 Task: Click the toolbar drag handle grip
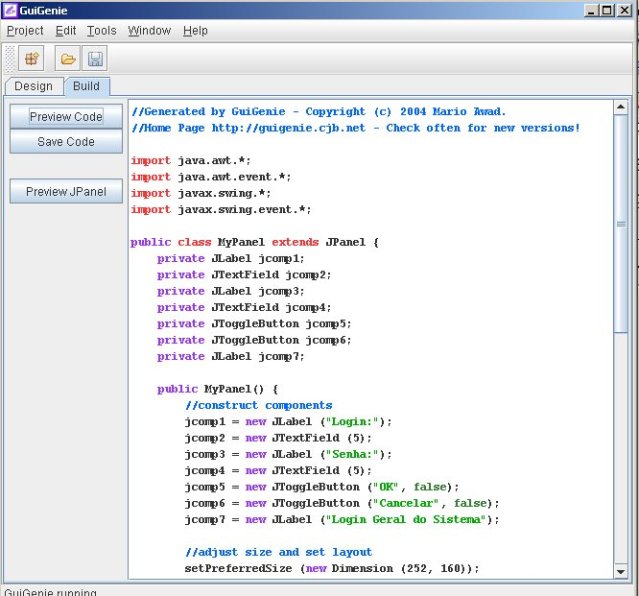(x=10, y=59)
